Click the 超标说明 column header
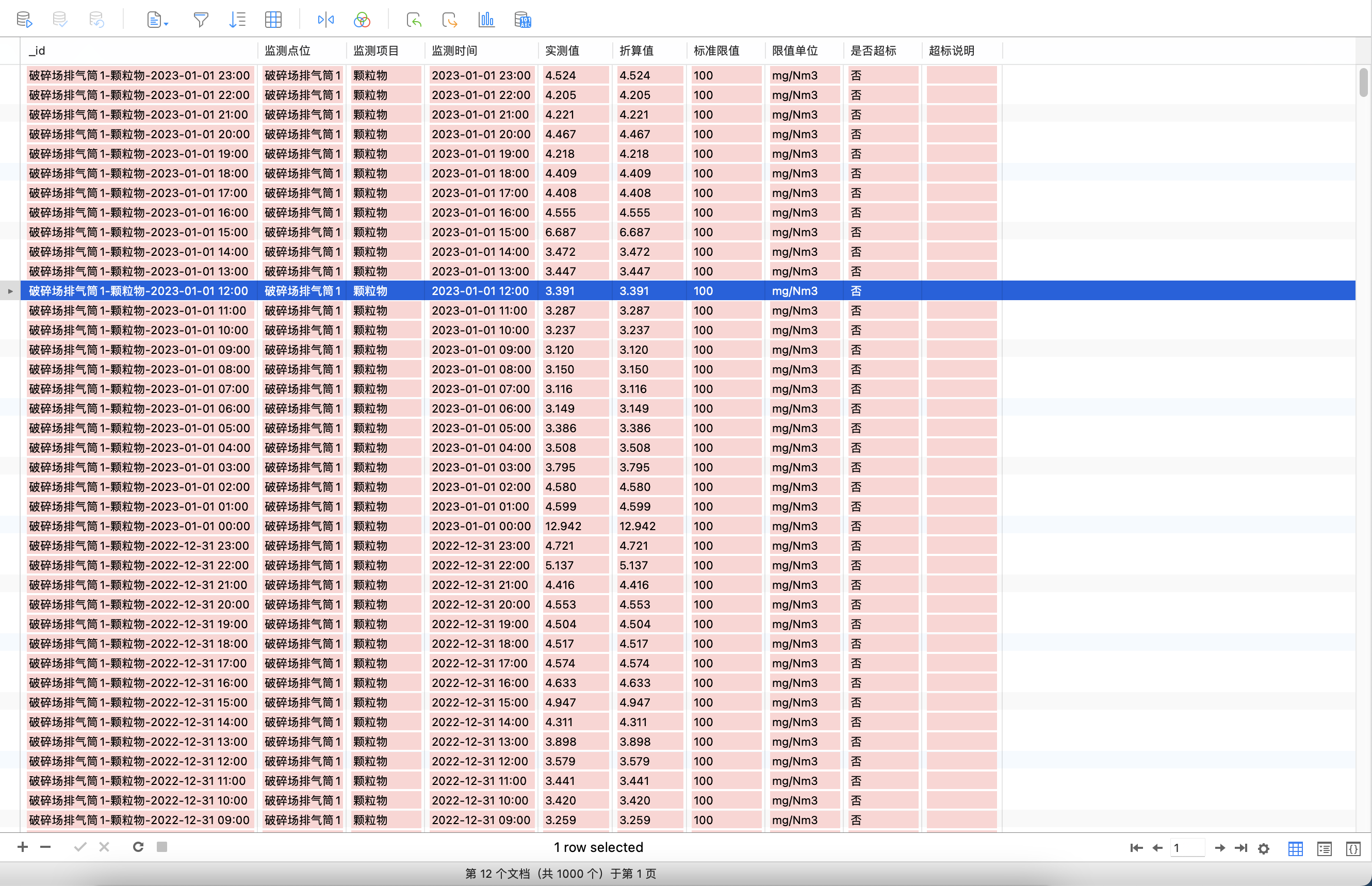Image resolution: width=1372 pixels, height=886 pixels. coord(961,51)
